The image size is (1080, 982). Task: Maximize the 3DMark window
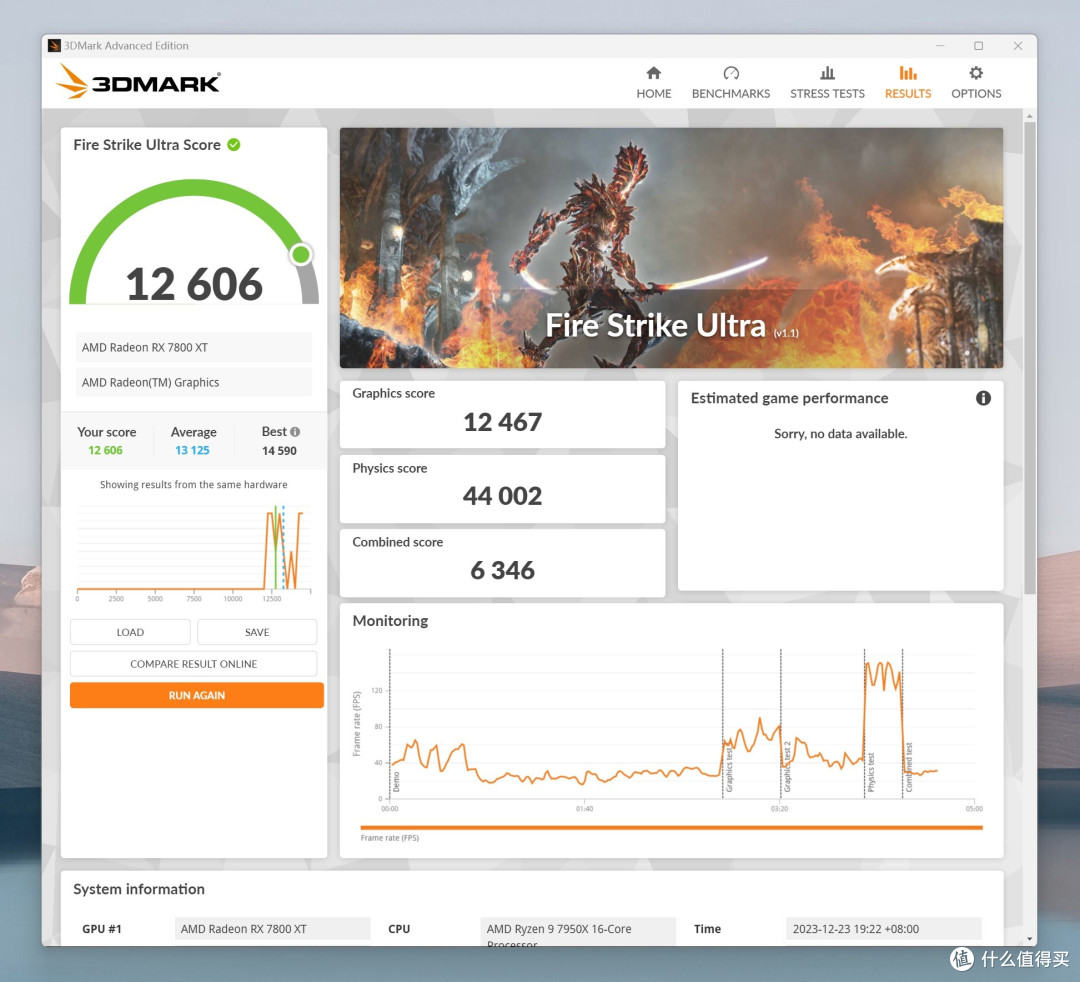(x=978, y=45)
